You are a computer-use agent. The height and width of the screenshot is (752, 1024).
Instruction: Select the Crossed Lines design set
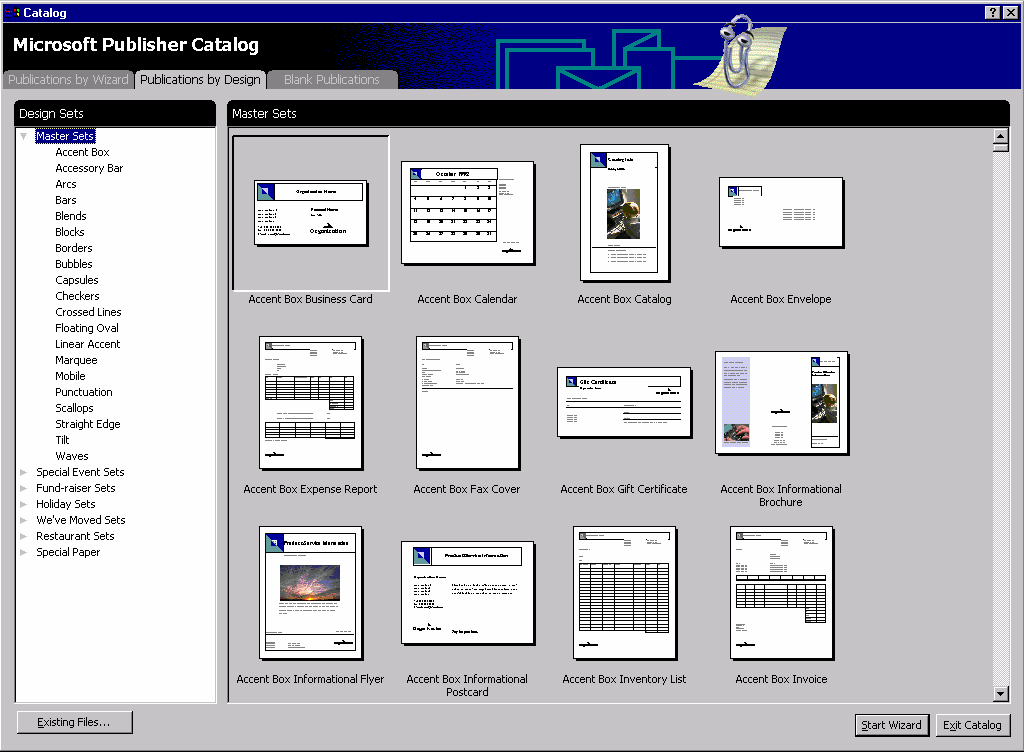(88, 312)
